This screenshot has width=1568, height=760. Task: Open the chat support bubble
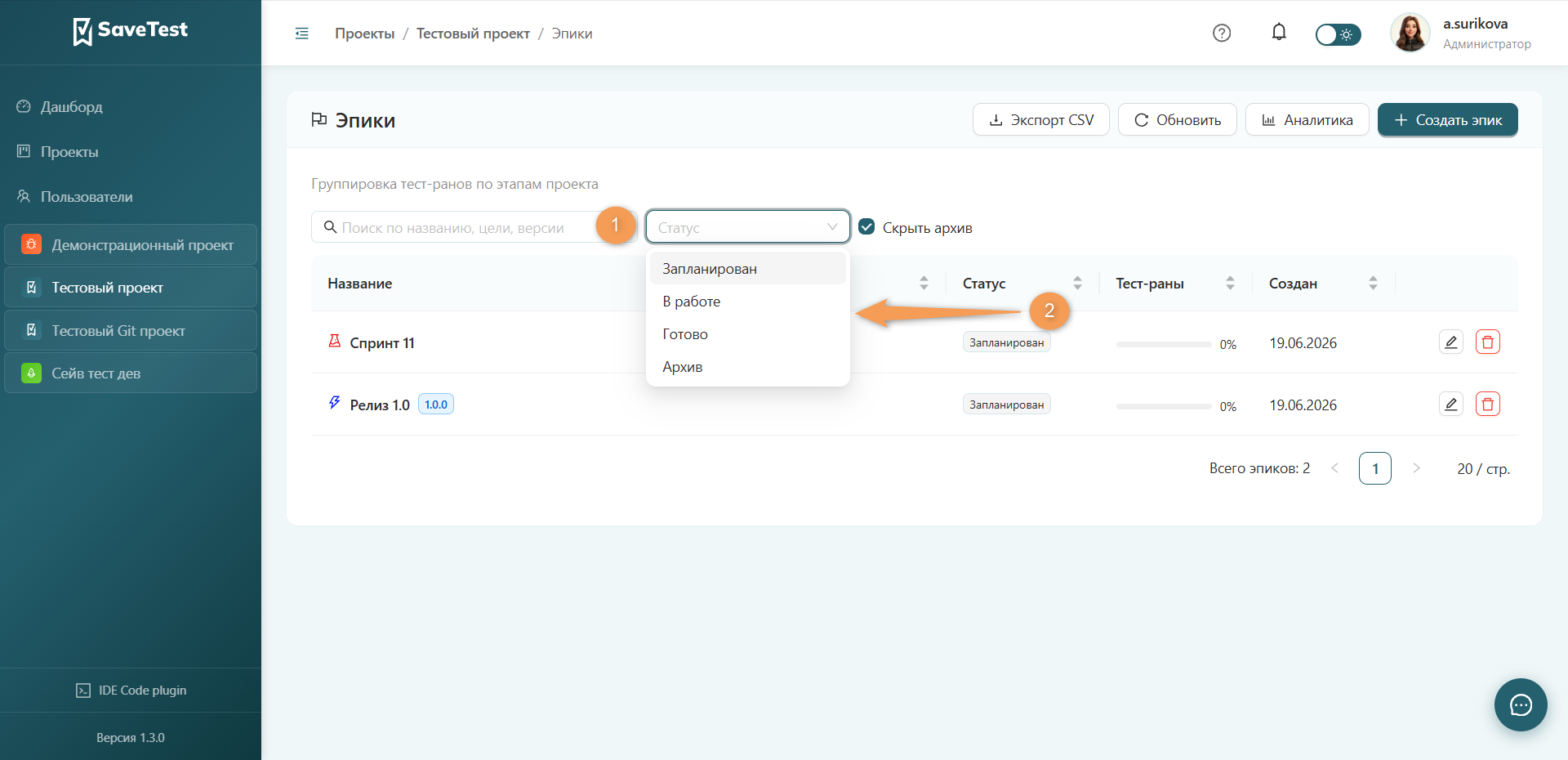[1521, 704]
